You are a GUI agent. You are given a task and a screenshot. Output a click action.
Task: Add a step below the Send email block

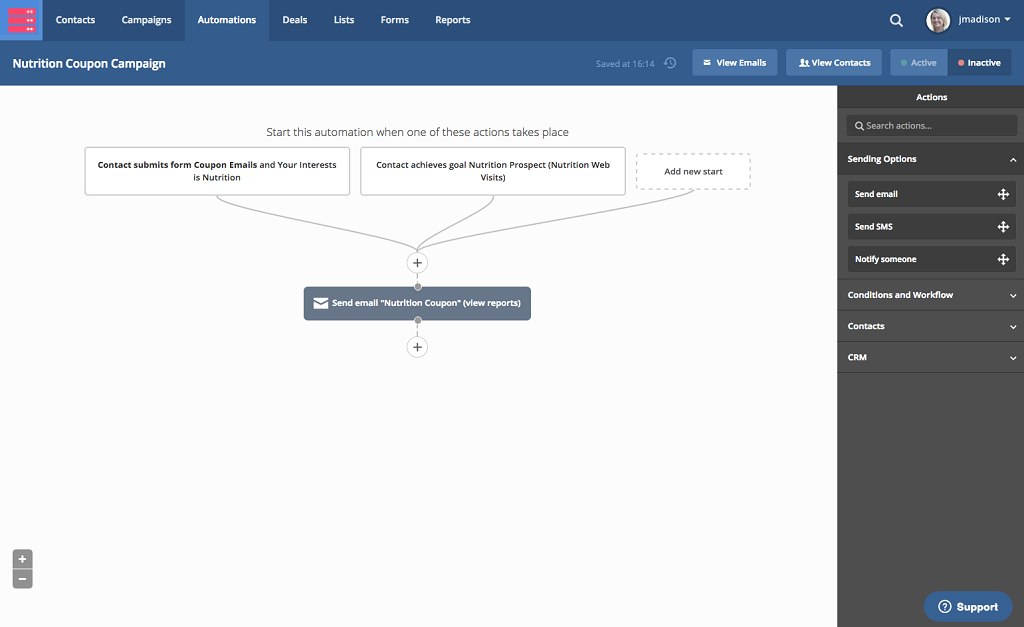(x=417, y=347)
